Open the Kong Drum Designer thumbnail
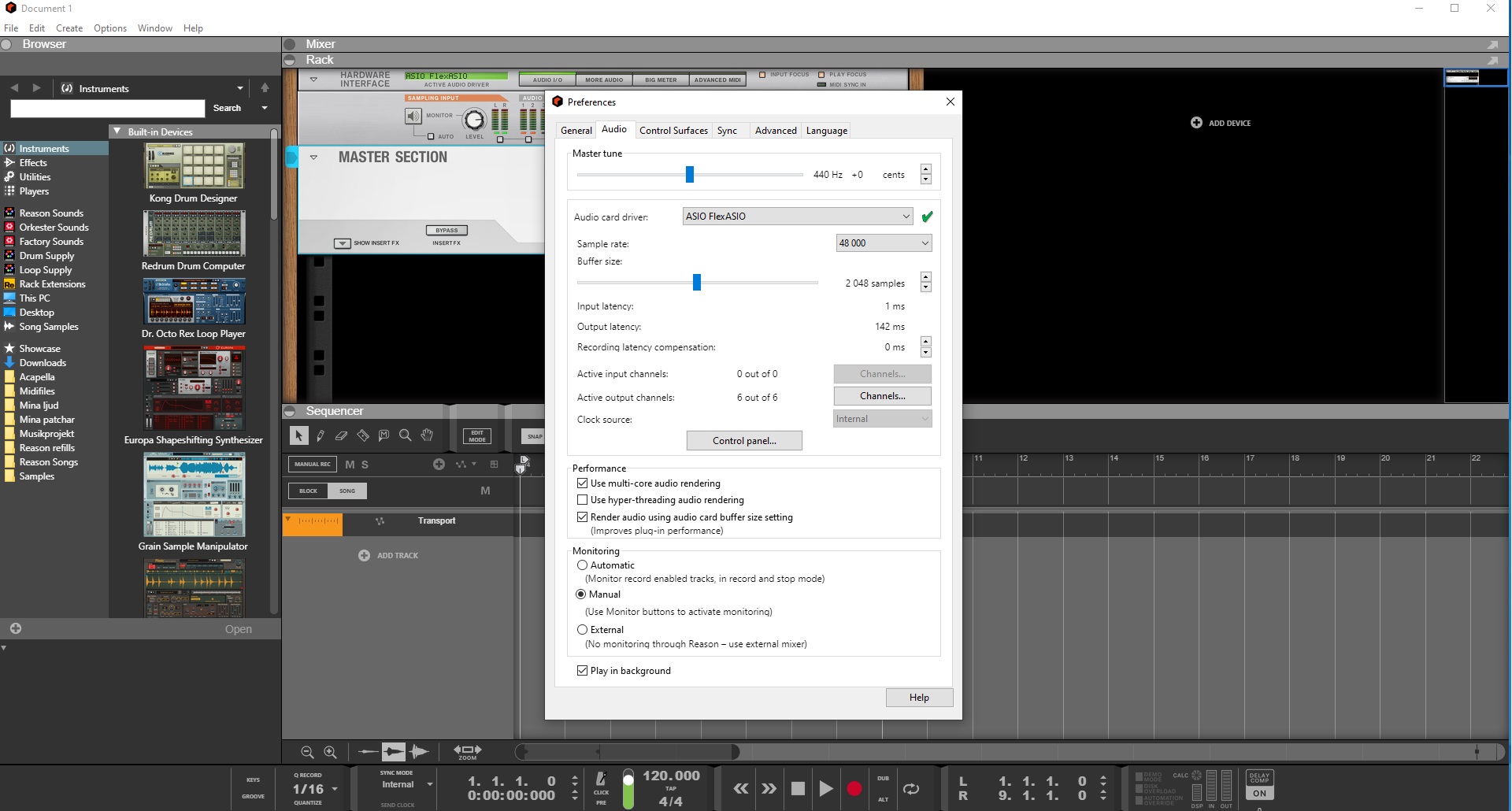1512x811 pixels. coord(194,166)
